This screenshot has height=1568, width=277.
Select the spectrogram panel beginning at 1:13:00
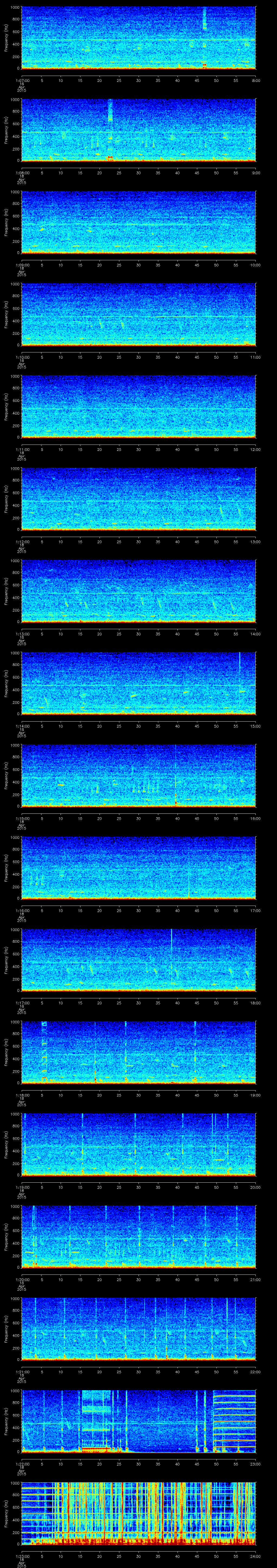coord(138,591)
